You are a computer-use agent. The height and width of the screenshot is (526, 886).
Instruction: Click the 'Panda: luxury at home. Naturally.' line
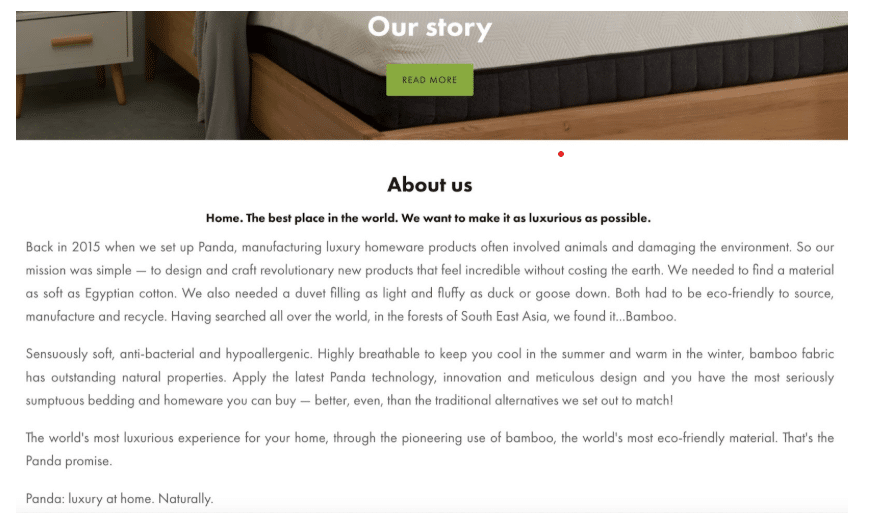[119, 498]
